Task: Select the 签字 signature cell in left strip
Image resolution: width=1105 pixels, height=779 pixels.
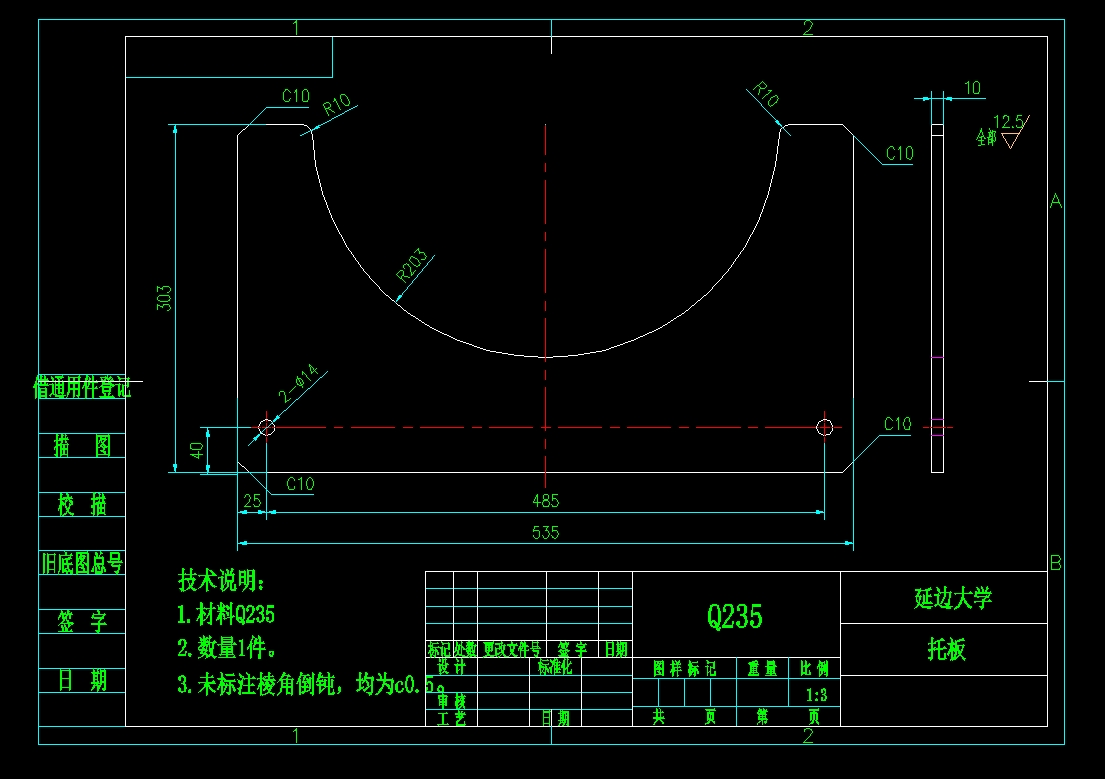Action: coord(83,622)
